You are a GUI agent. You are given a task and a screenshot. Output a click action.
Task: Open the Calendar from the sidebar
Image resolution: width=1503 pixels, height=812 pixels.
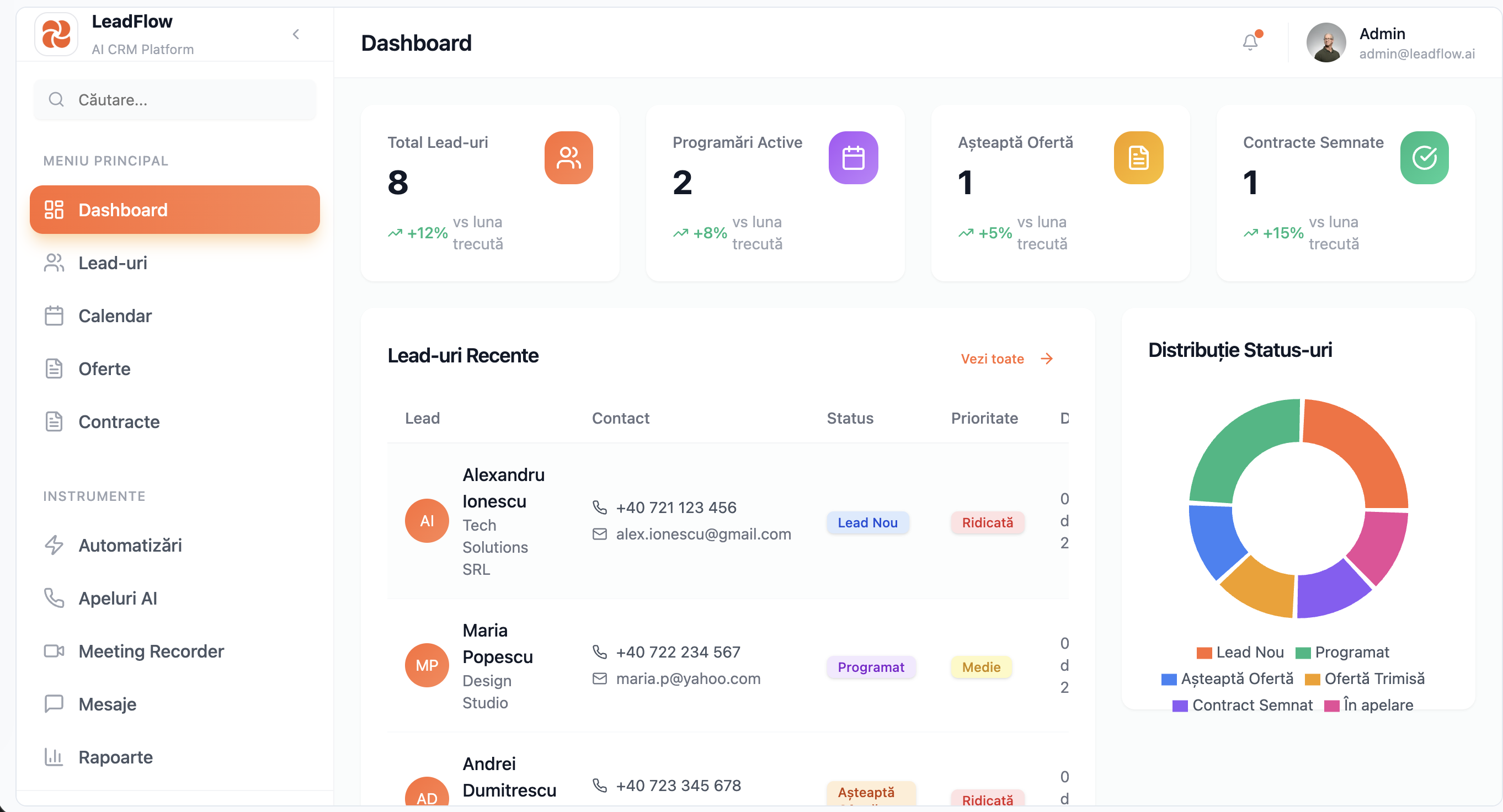click(114, 316)
